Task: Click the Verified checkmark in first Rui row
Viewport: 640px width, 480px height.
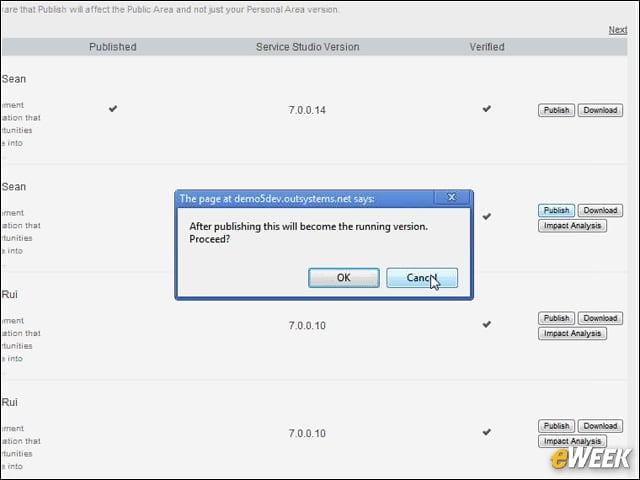Action: [487, 324]
